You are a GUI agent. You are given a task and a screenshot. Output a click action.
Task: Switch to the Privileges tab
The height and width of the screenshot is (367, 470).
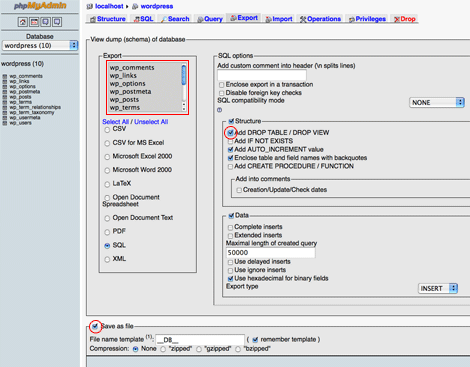coord(367,19)
